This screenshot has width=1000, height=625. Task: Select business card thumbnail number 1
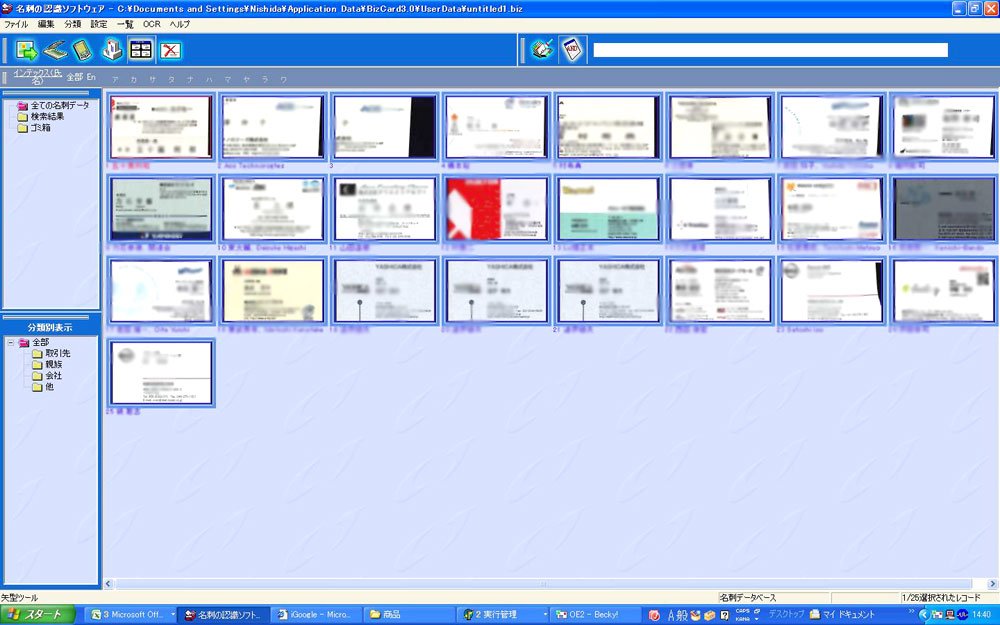(161, 127)
